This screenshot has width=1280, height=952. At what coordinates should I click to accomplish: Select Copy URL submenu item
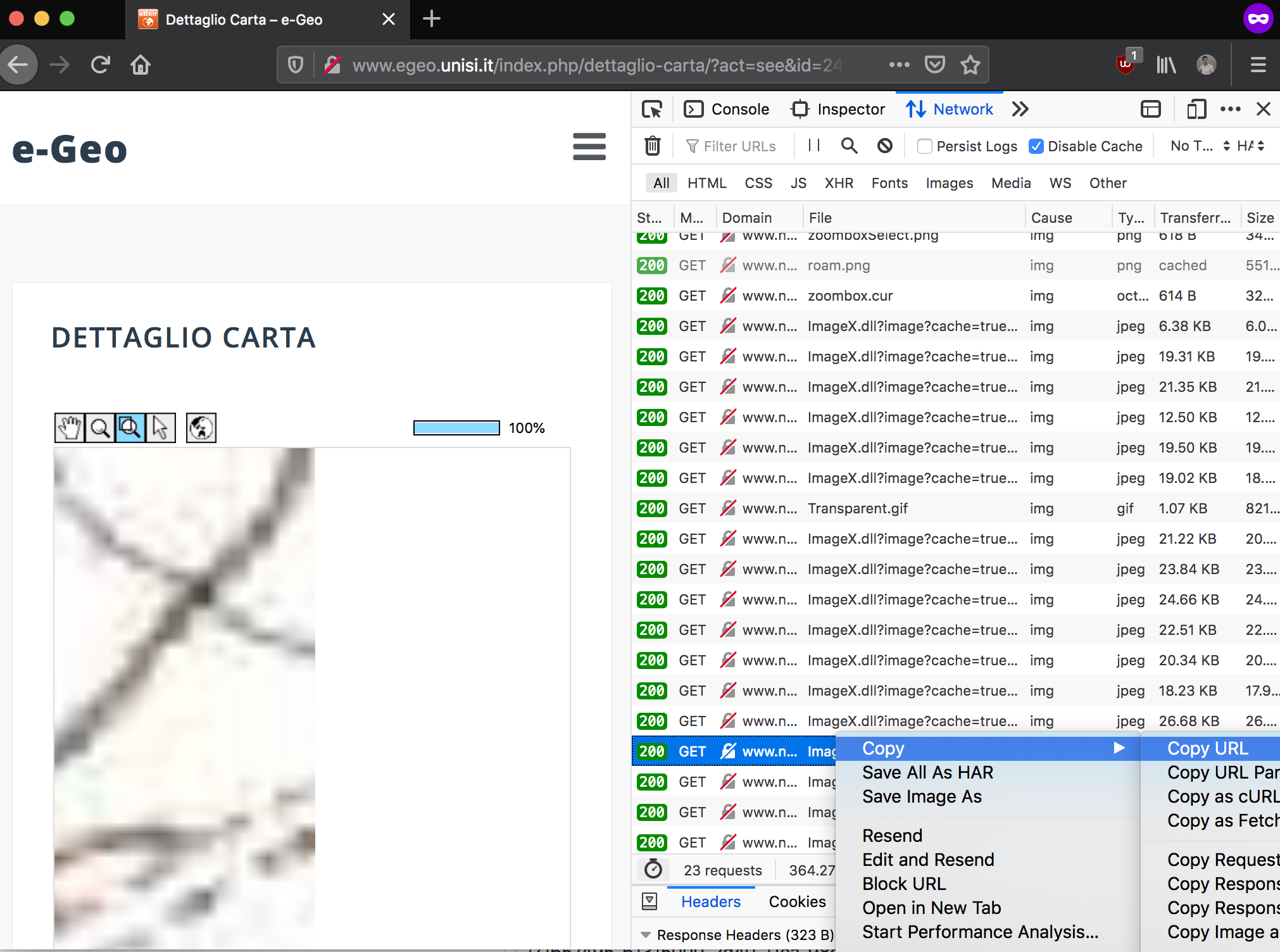1210,748
